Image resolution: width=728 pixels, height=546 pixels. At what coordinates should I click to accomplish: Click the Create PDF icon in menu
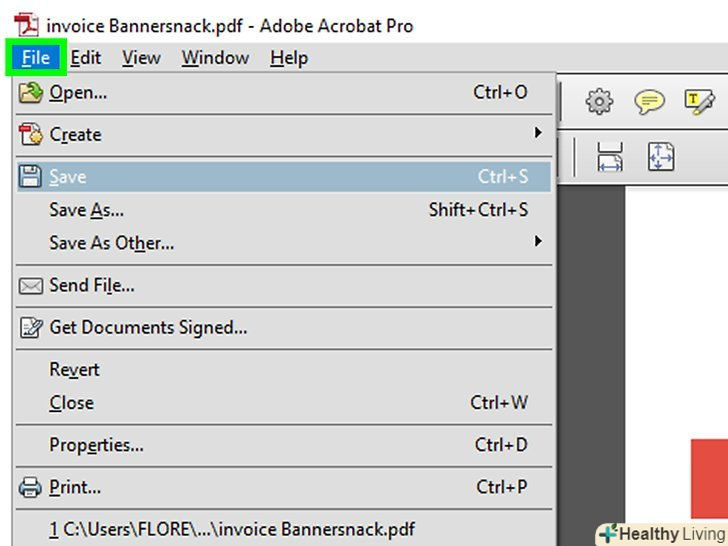(x=32, y=135)
